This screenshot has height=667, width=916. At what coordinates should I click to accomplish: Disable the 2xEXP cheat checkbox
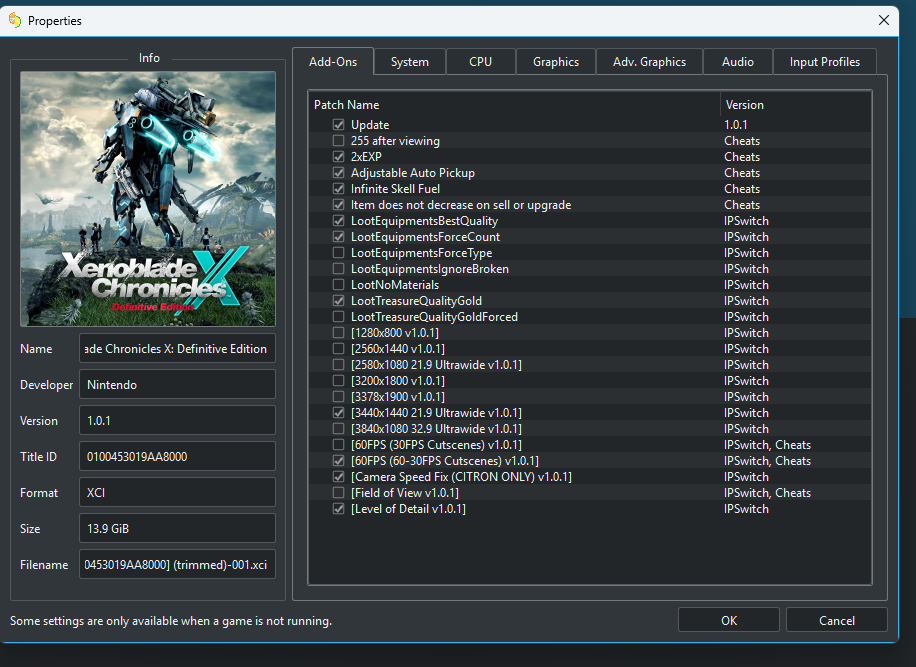[338, 157]
